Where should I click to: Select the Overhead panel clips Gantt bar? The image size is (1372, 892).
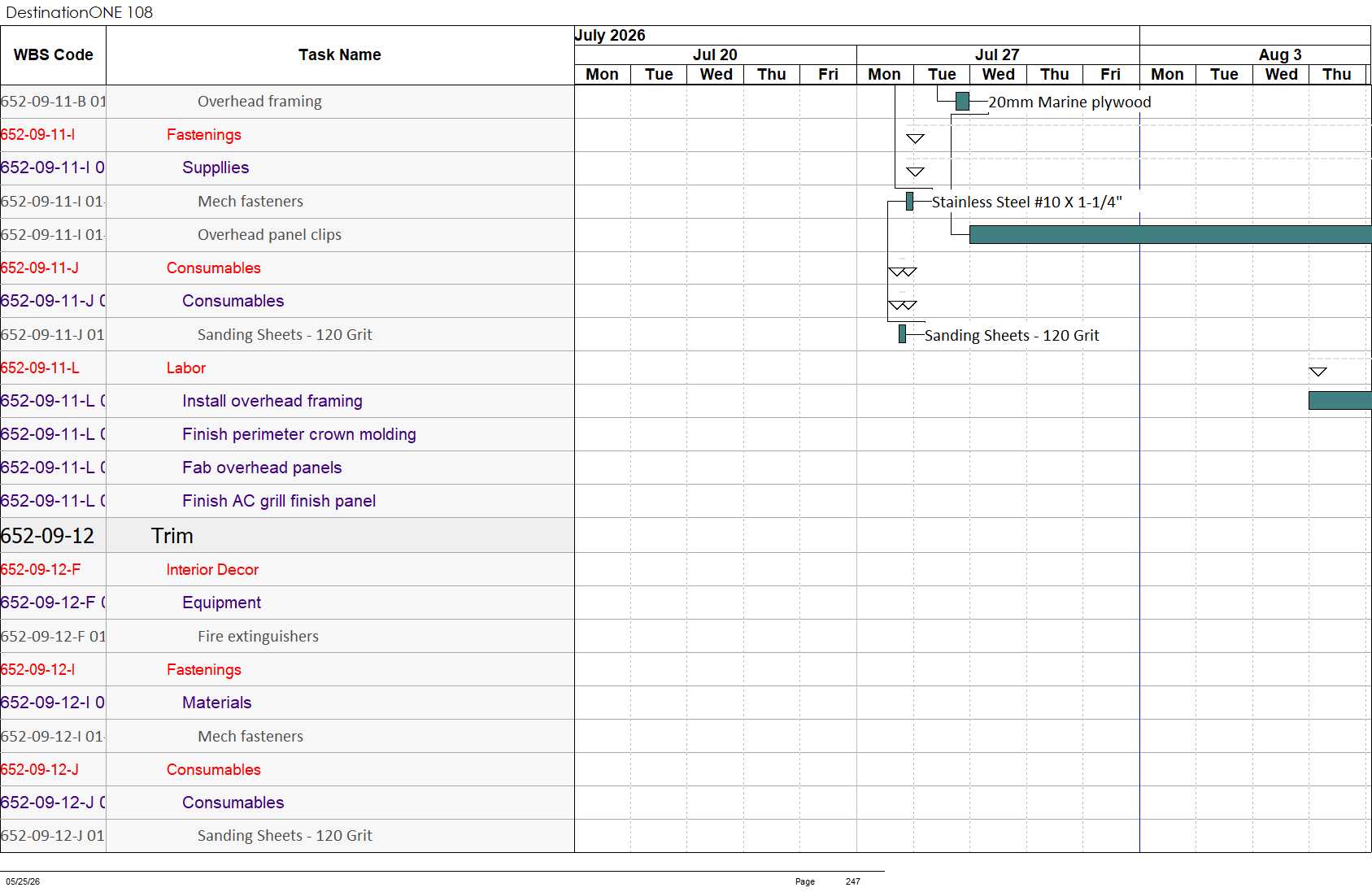point(1170,234)
